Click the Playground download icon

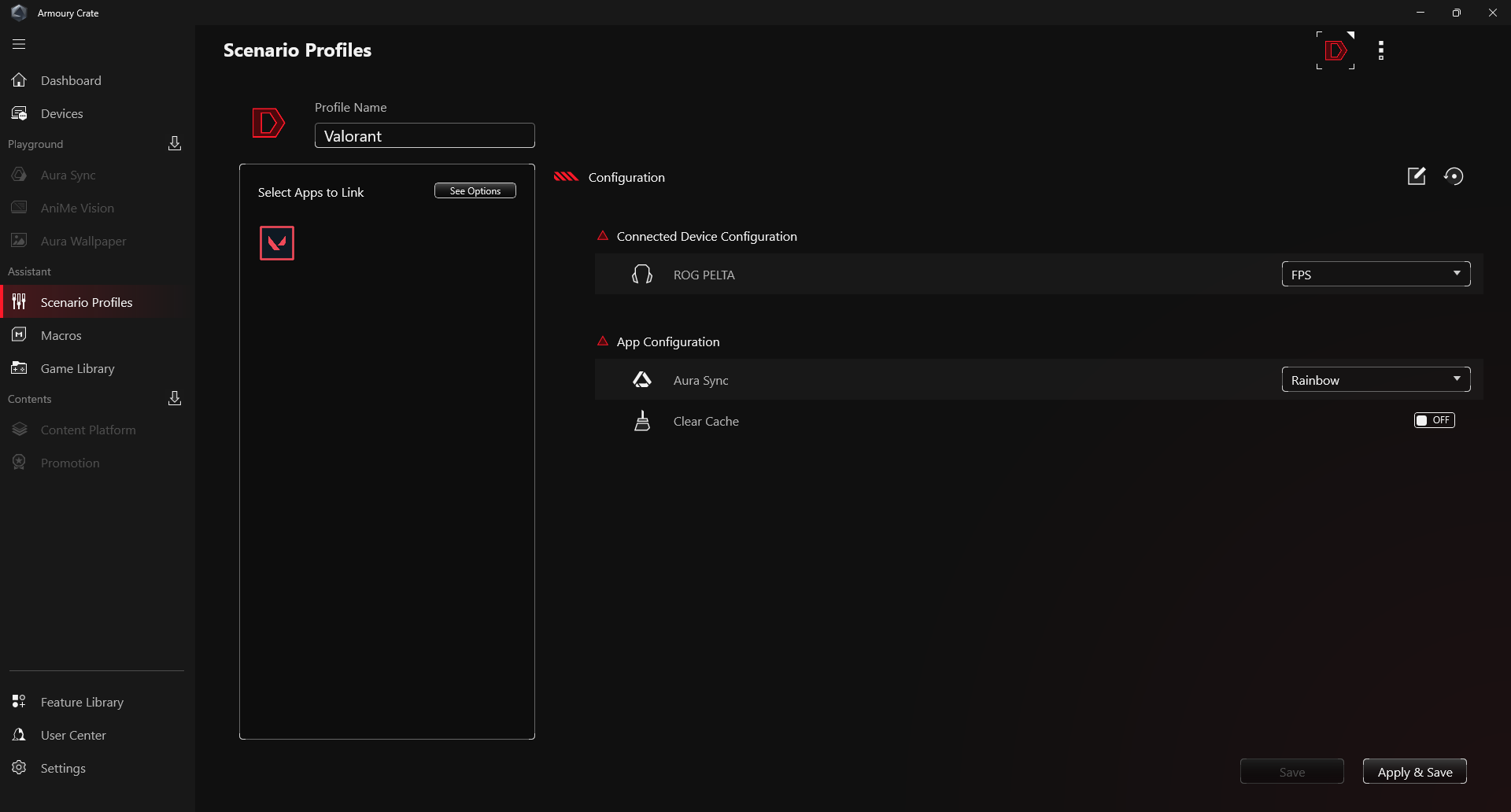(175, 143)
